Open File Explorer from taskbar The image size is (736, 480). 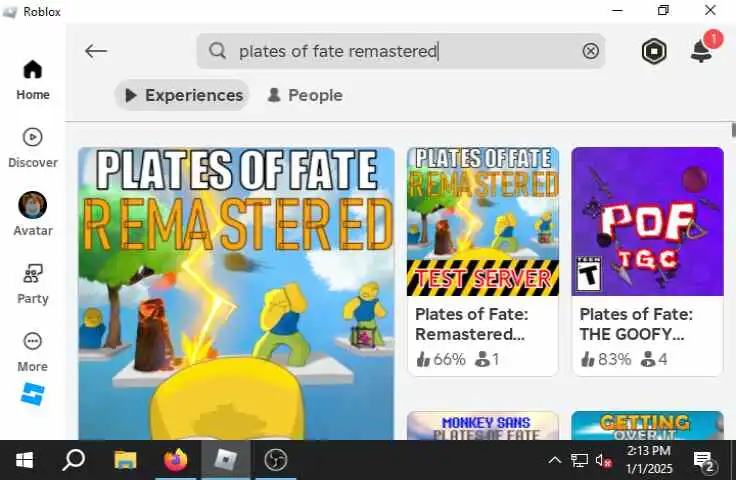point(125,460)
